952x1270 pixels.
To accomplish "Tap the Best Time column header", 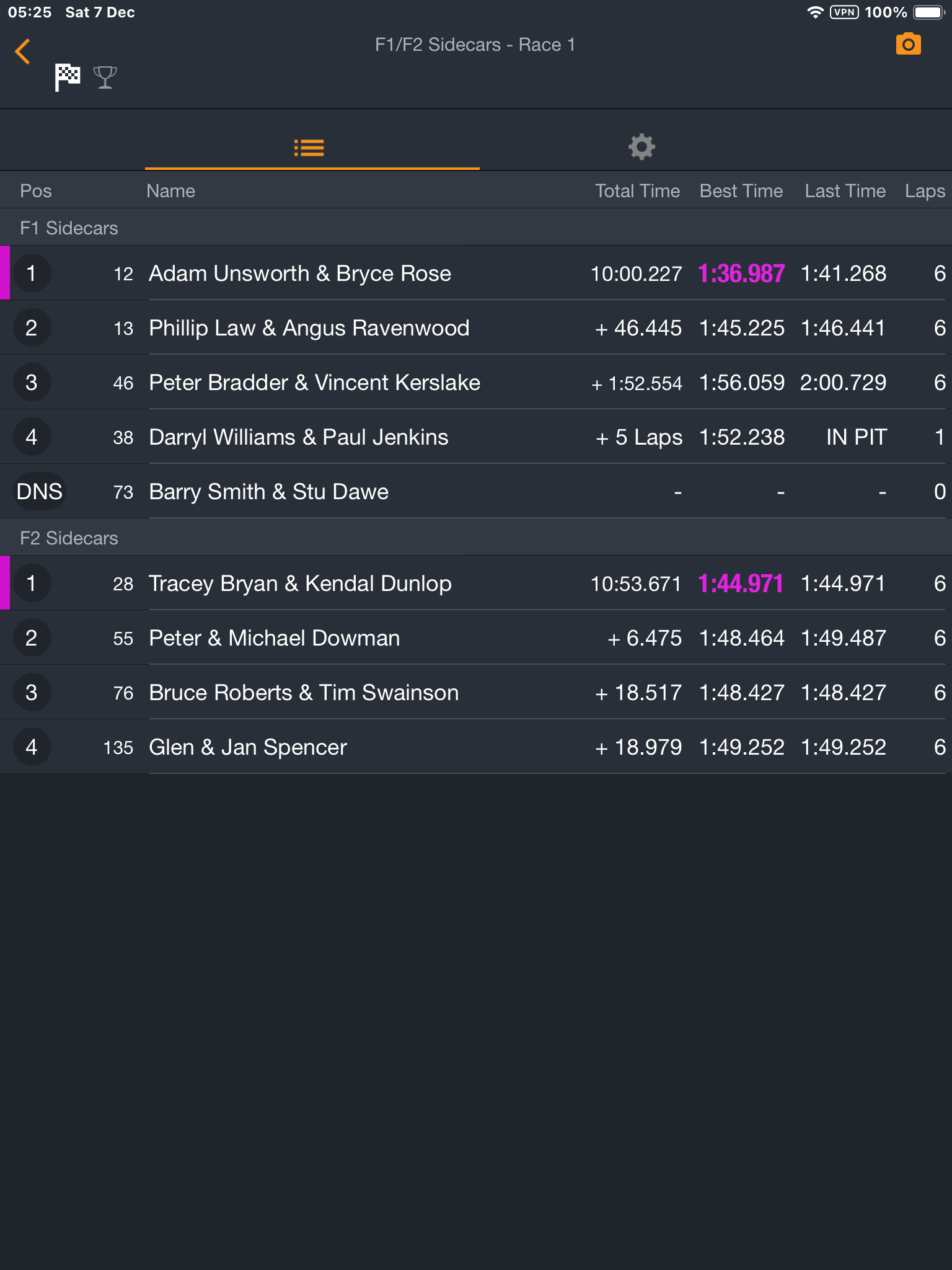I will coord(741,191).
